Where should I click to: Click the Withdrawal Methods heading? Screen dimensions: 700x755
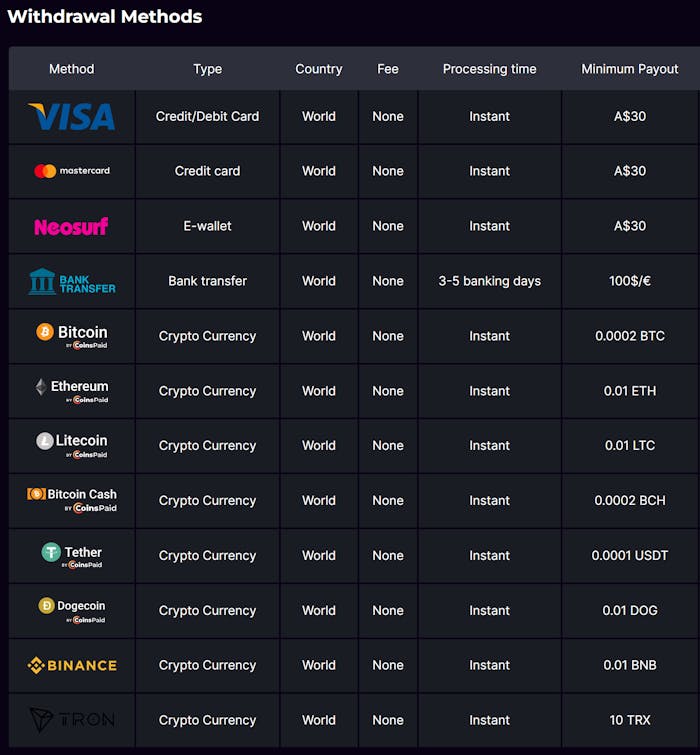coord(105,16)
